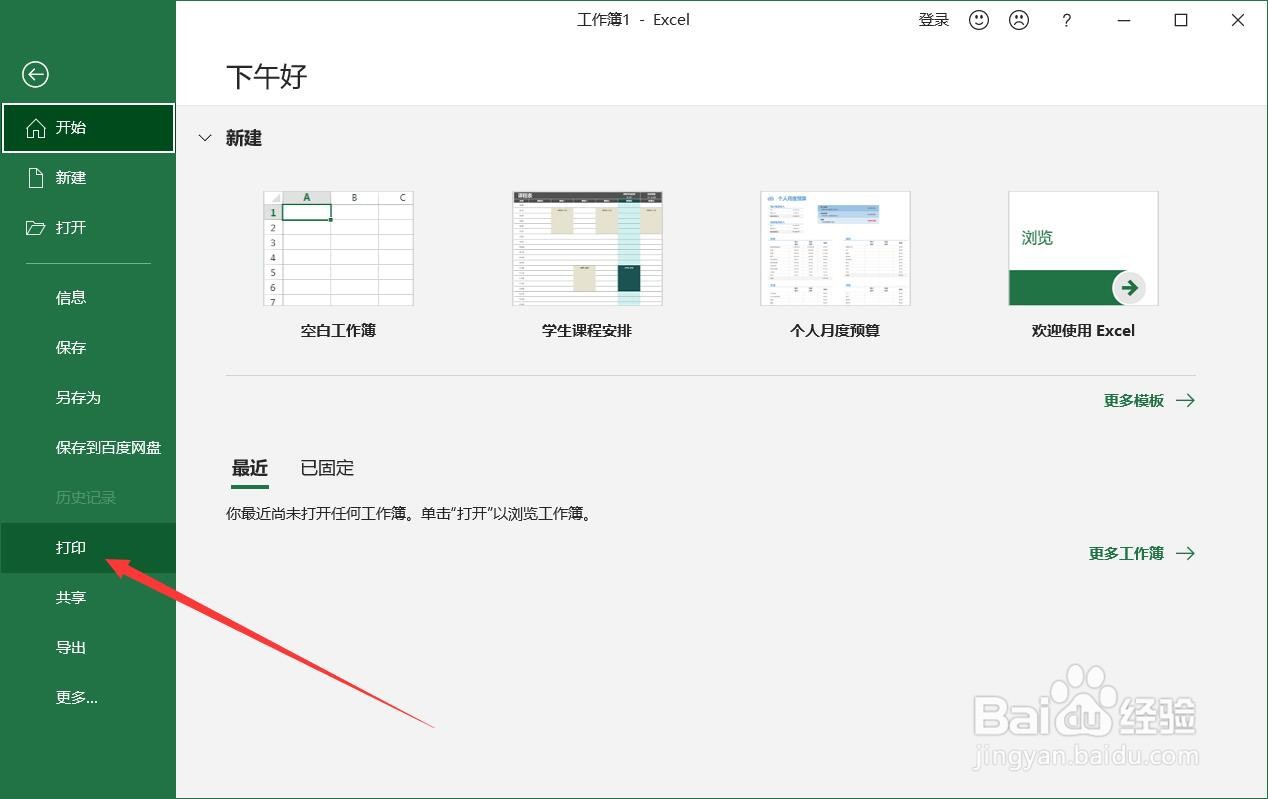Go back with the circled arrow icon
1268x799 pixels.
(x=35, y=74)
